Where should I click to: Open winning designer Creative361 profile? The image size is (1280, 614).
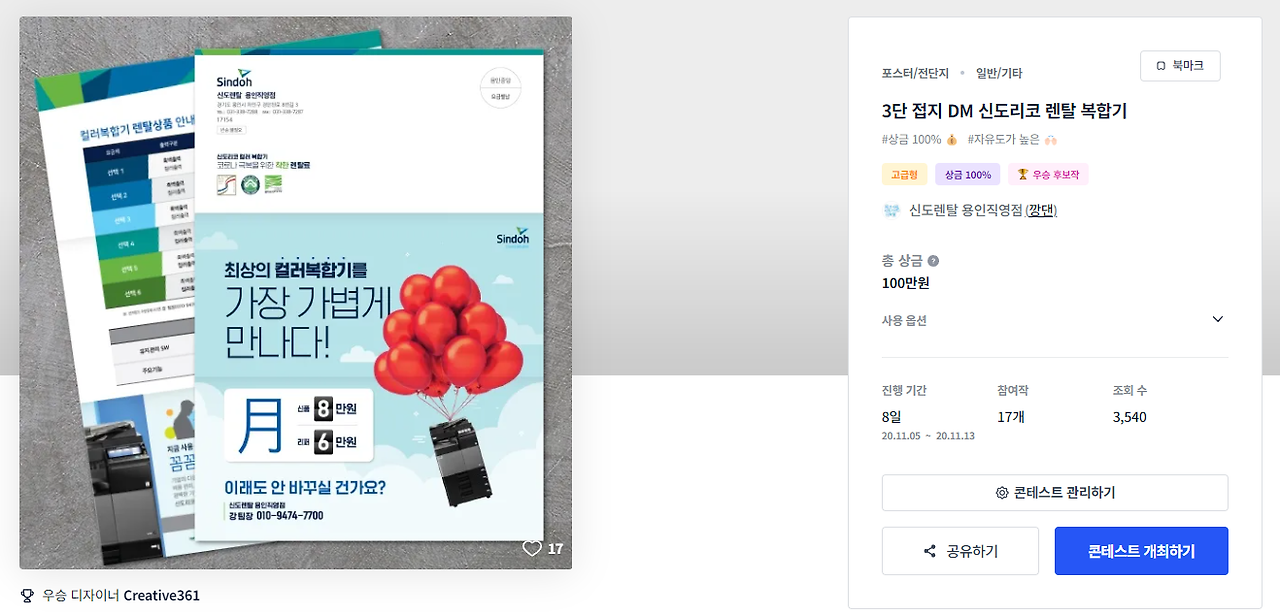161,595
